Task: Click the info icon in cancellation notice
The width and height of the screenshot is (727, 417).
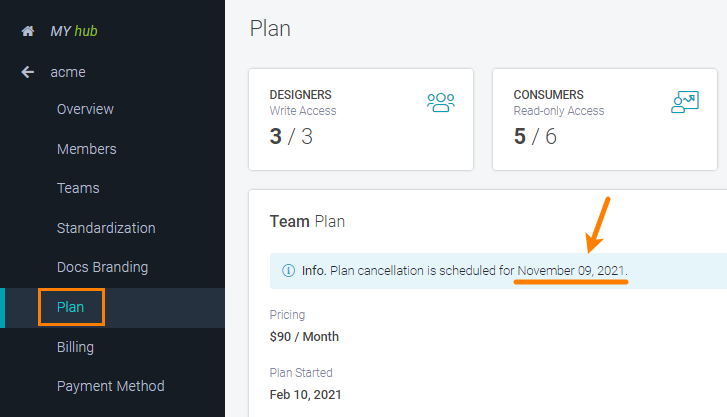Action: [x=289, y=271]
